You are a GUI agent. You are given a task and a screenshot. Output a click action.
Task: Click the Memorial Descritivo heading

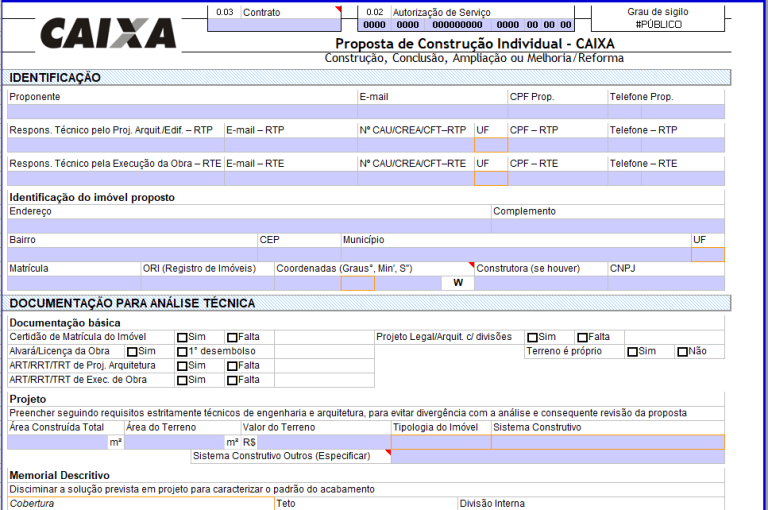click(59, 475)
